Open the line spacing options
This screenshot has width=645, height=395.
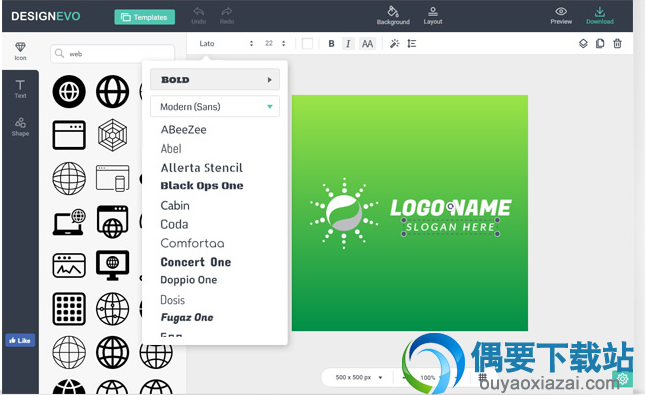412,44
